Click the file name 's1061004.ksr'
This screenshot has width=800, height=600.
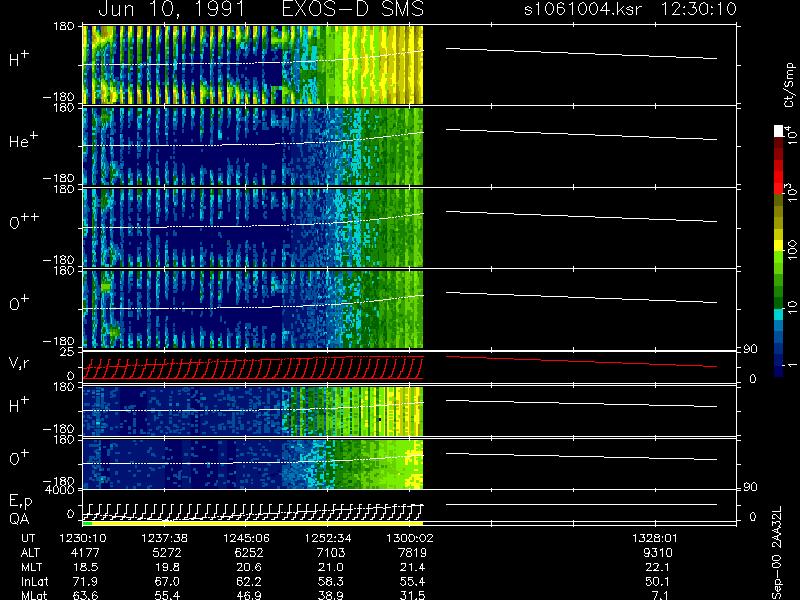pyautogui.click(x=583, y=9)
